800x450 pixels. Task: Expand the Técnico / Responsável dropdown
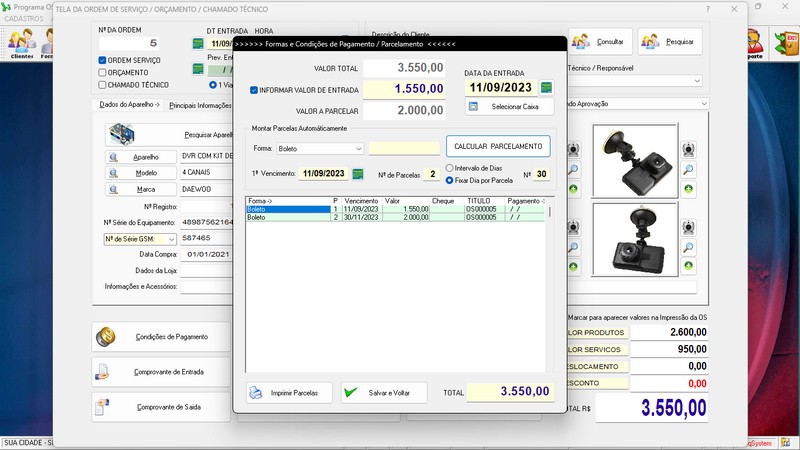point(696,80)
